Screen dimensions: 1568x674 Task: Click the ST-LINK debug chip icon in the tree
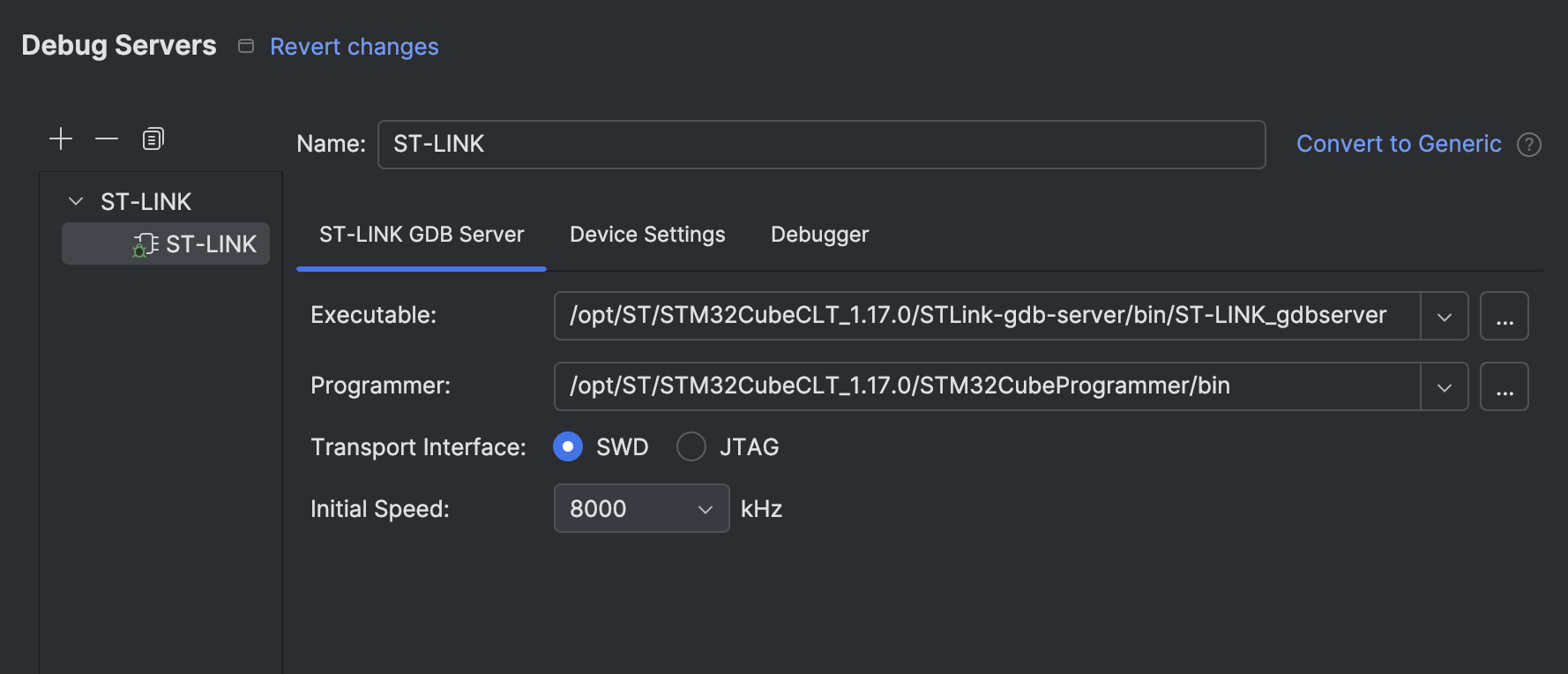pos(146,244)
